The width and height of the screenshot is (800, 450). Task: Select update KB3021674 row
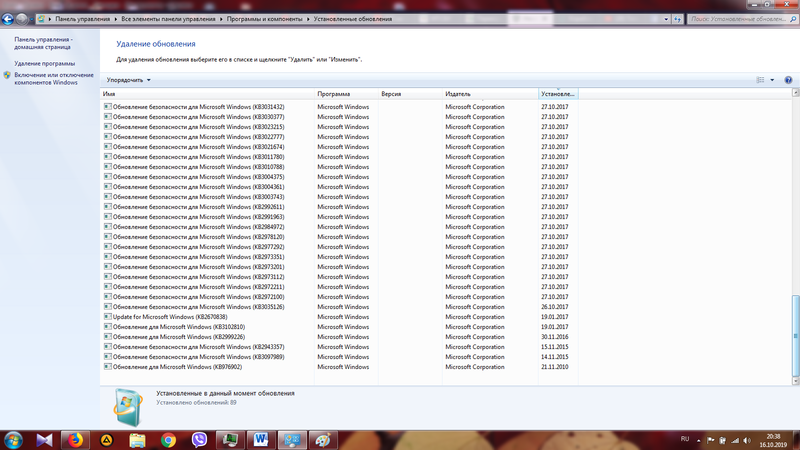click(339, 147)
